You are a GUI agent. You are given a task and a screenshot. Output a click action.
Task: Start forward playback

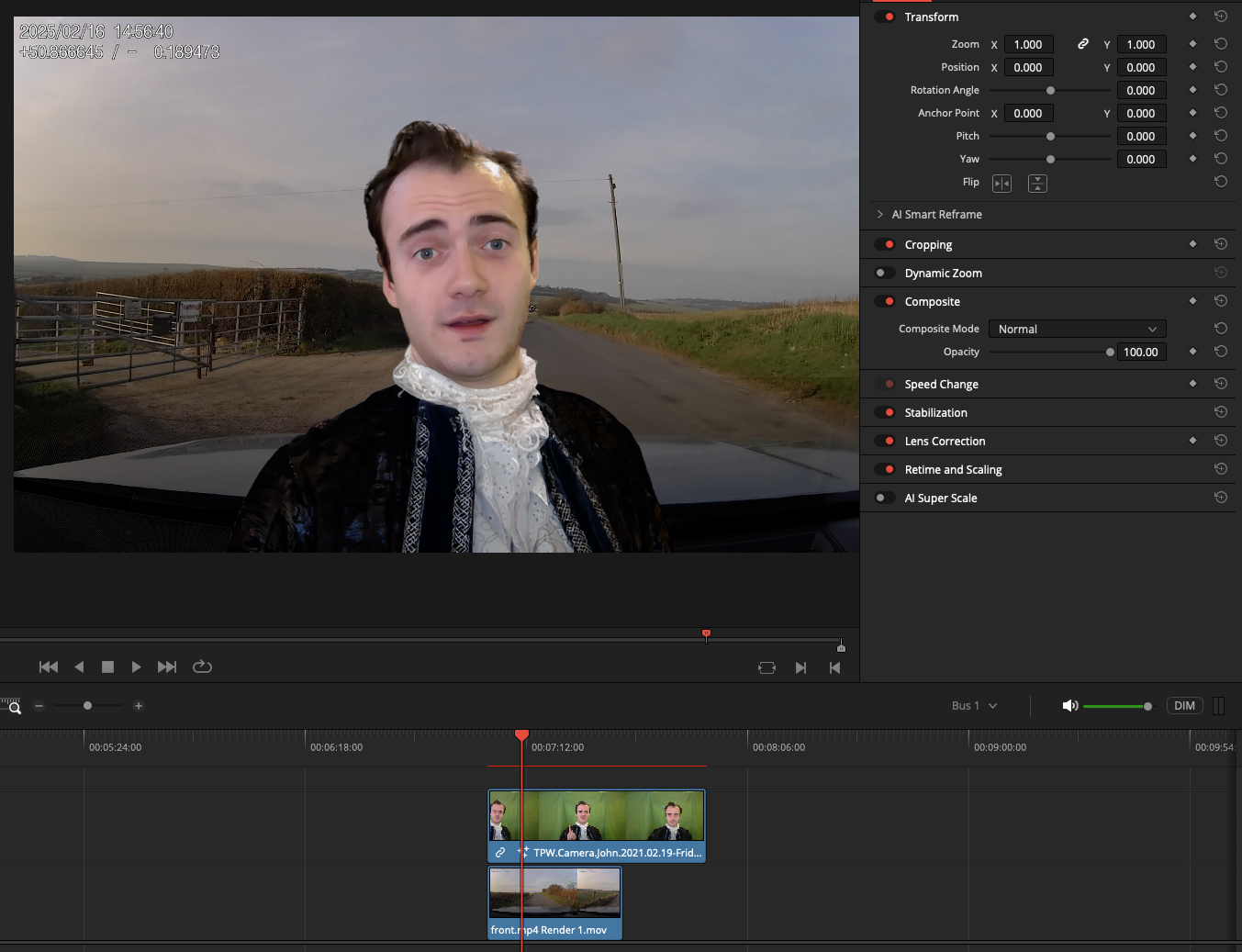136,666
